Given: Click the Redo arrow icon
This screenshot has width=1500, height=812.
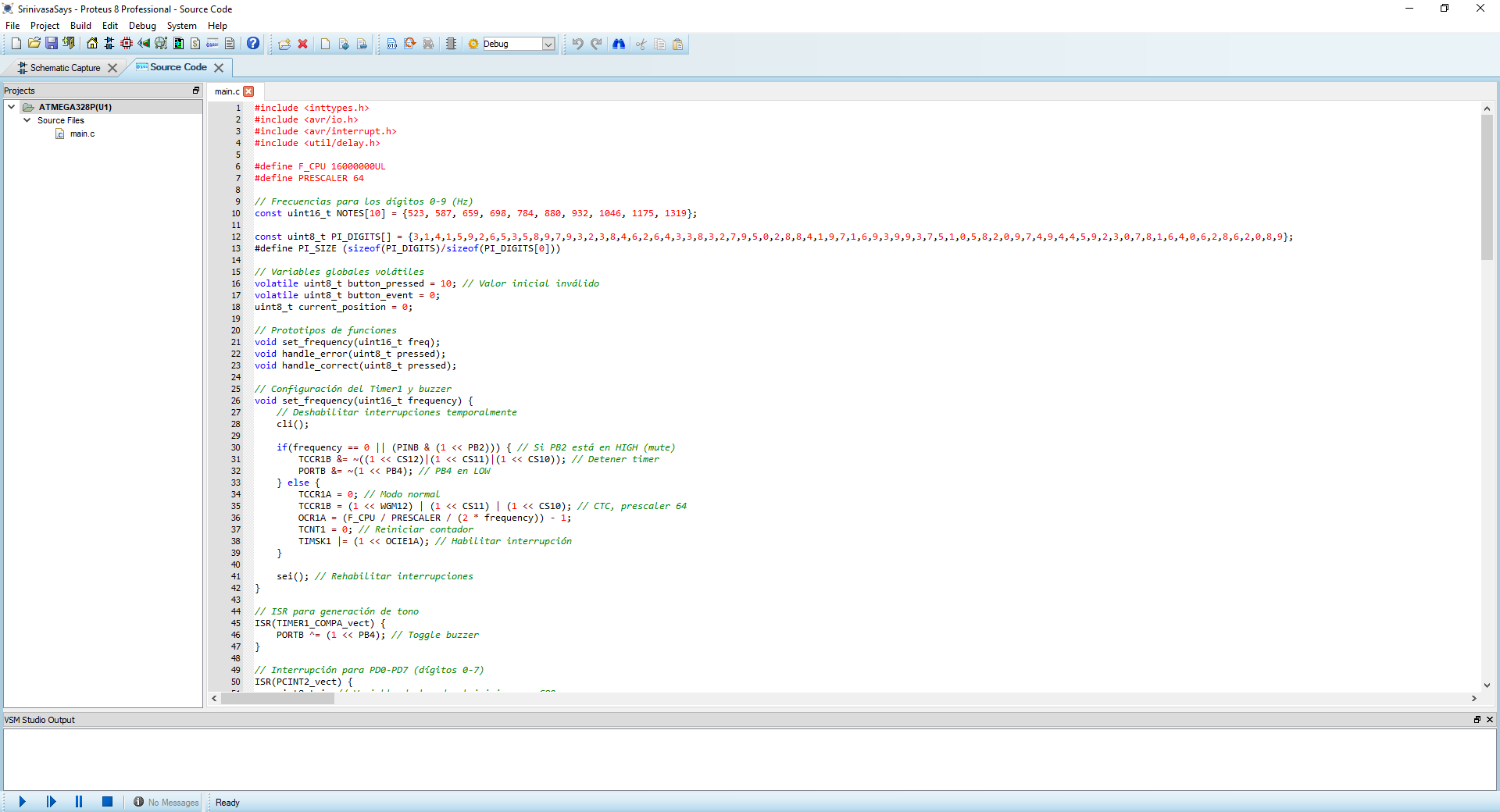Looking at the screenshot, I should (596, 44).
